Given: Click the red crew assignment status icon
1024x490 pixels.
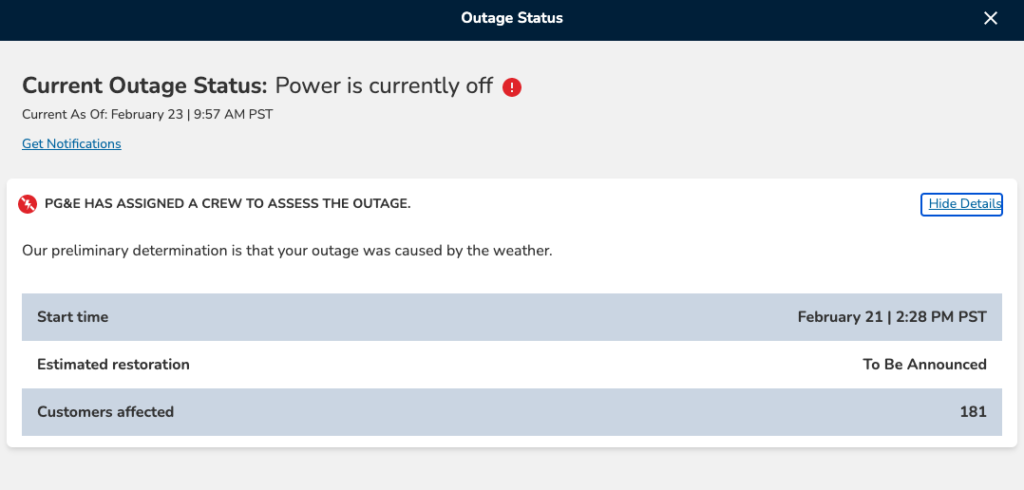Looking at the screenshot, I should tap(28, 204).
